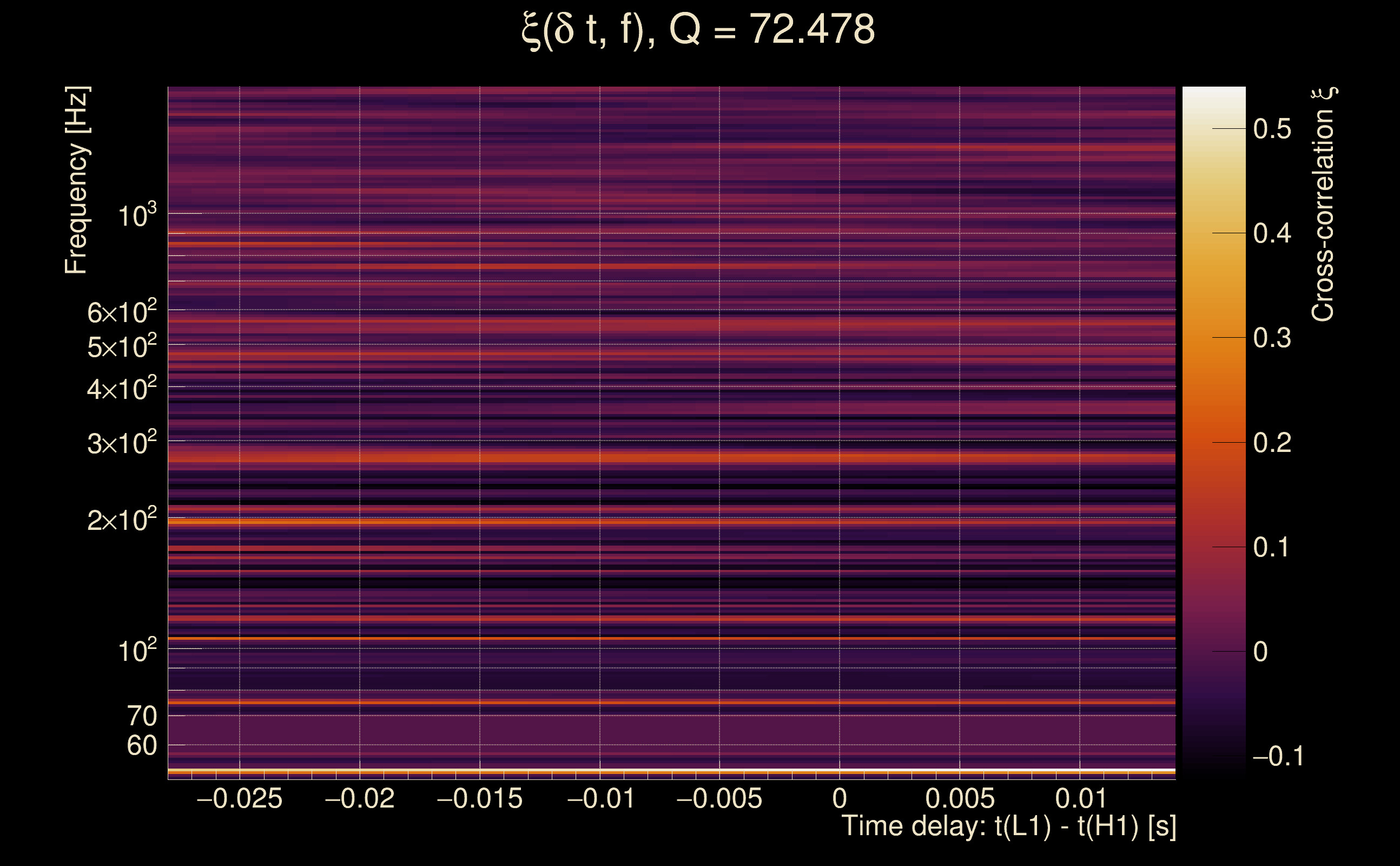Click the 0 tick label on the colorbar

(x=1260, y=652)
